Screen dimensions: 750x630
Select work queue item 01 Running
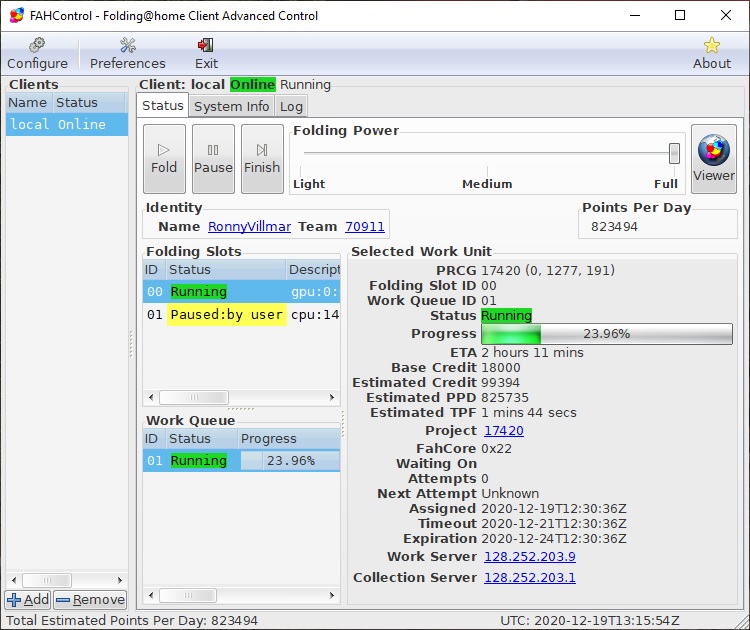242,461
